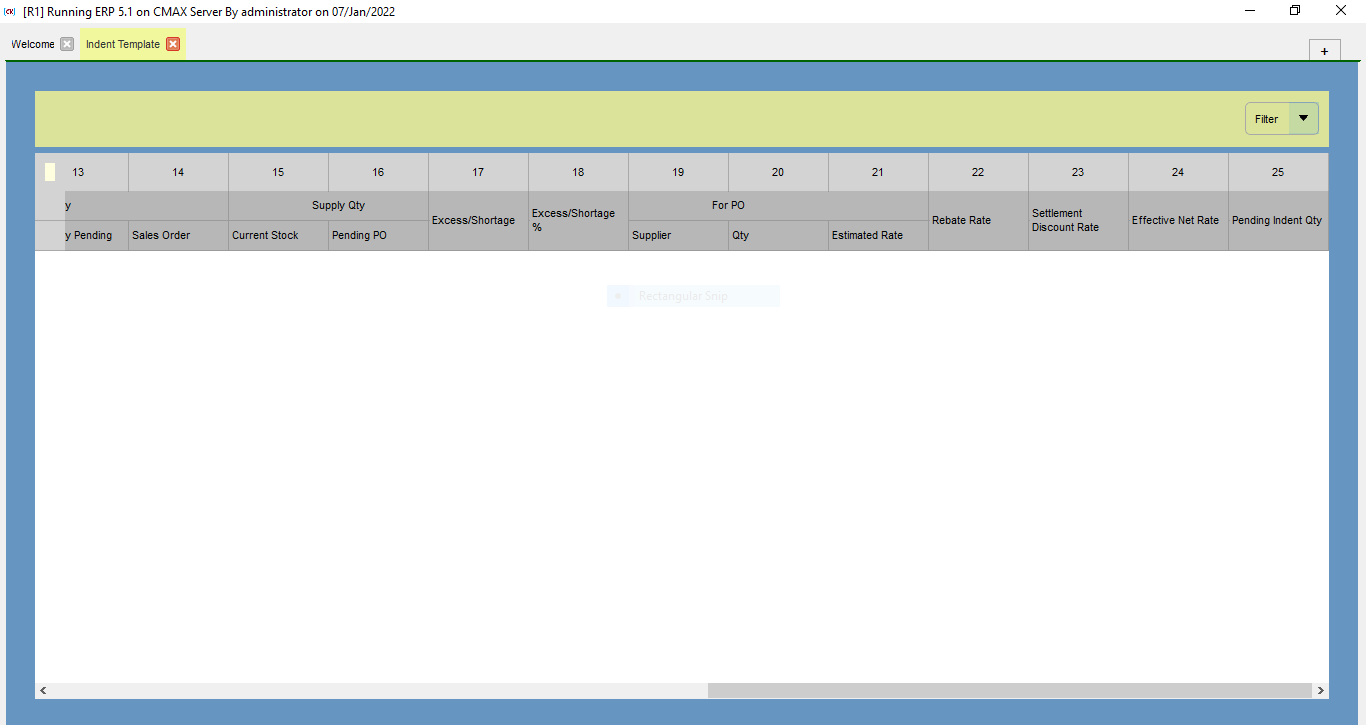Screen dimensions: 1366x725
Task: Click the horizontal scrollbar thumb
Action: 1009,690
